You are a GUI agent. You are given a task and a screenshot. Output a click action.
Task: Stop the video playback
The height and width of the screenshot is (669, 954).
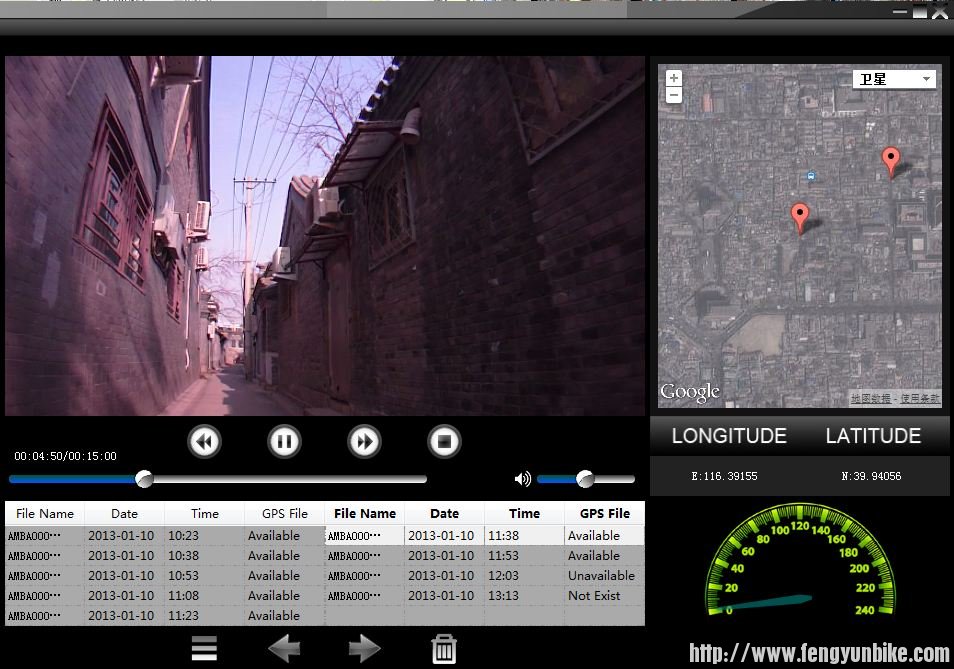click(444, 441)
